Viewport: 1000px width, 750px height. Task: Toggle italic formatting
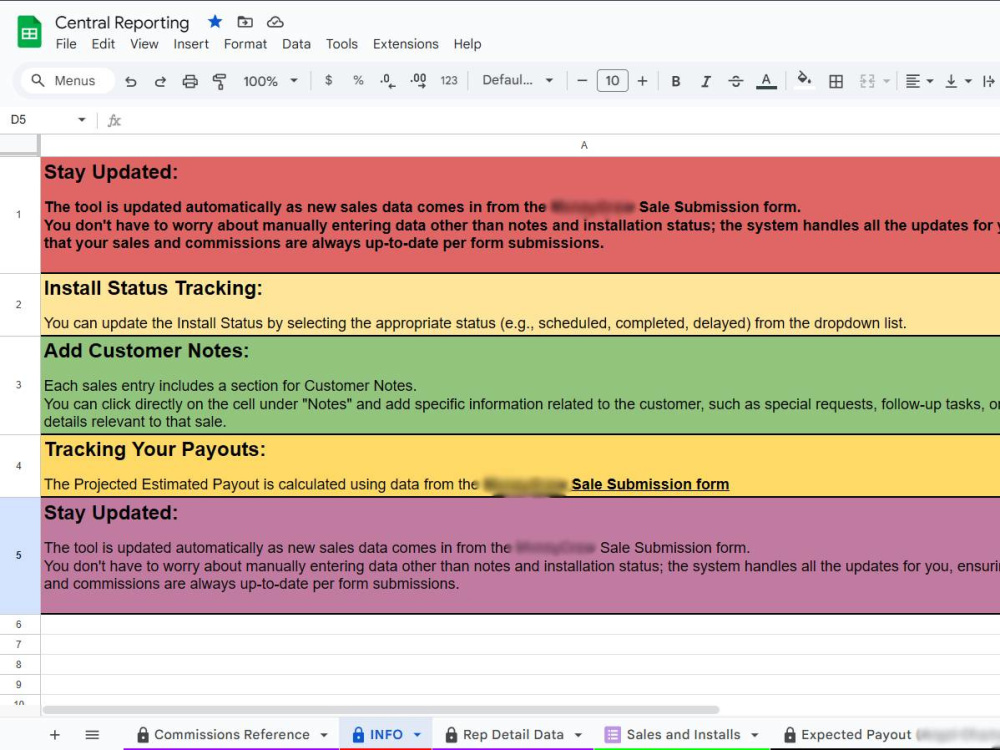(x=706, y=81)
